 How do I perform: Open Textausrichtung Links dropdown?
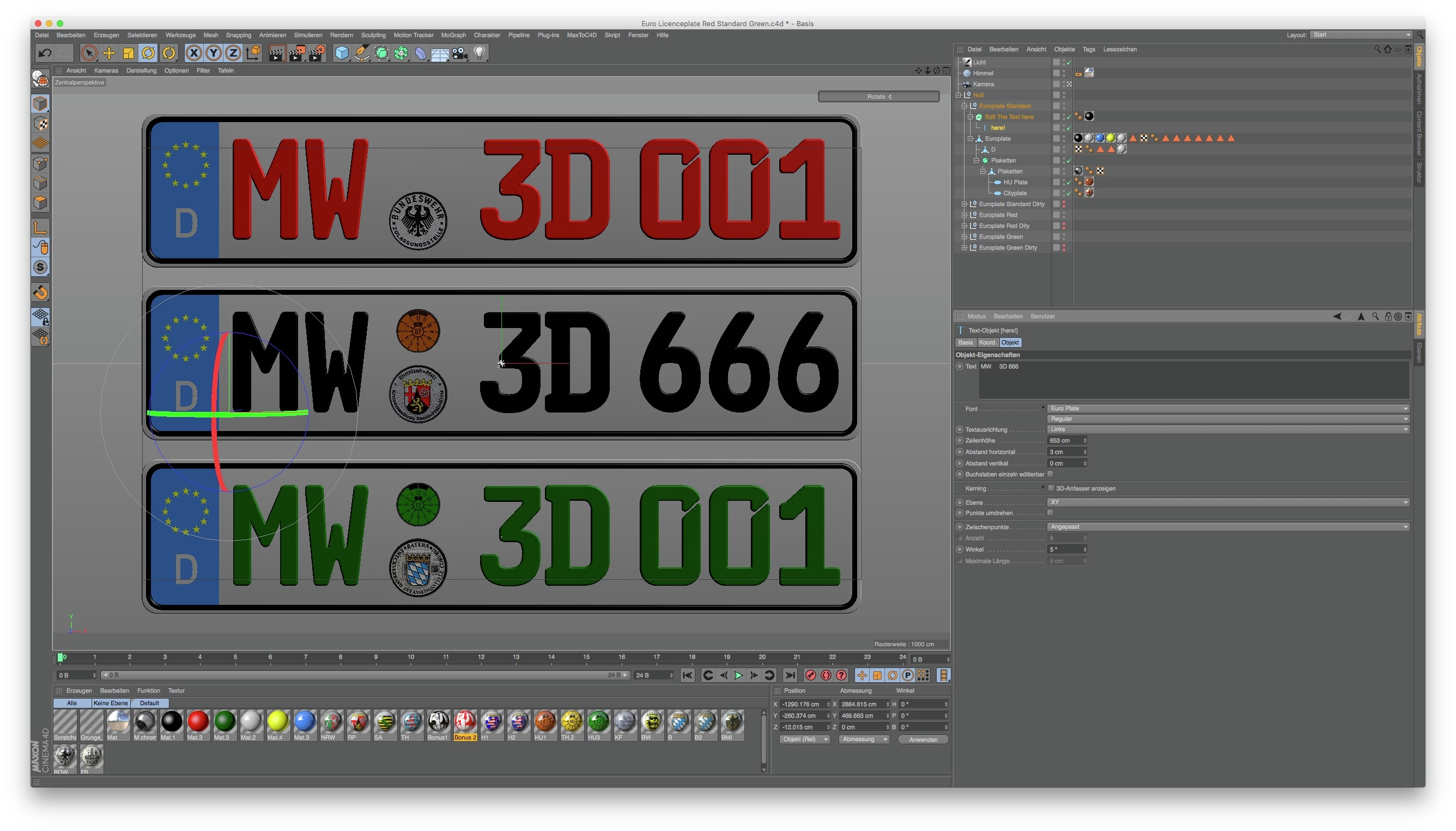1228,429
